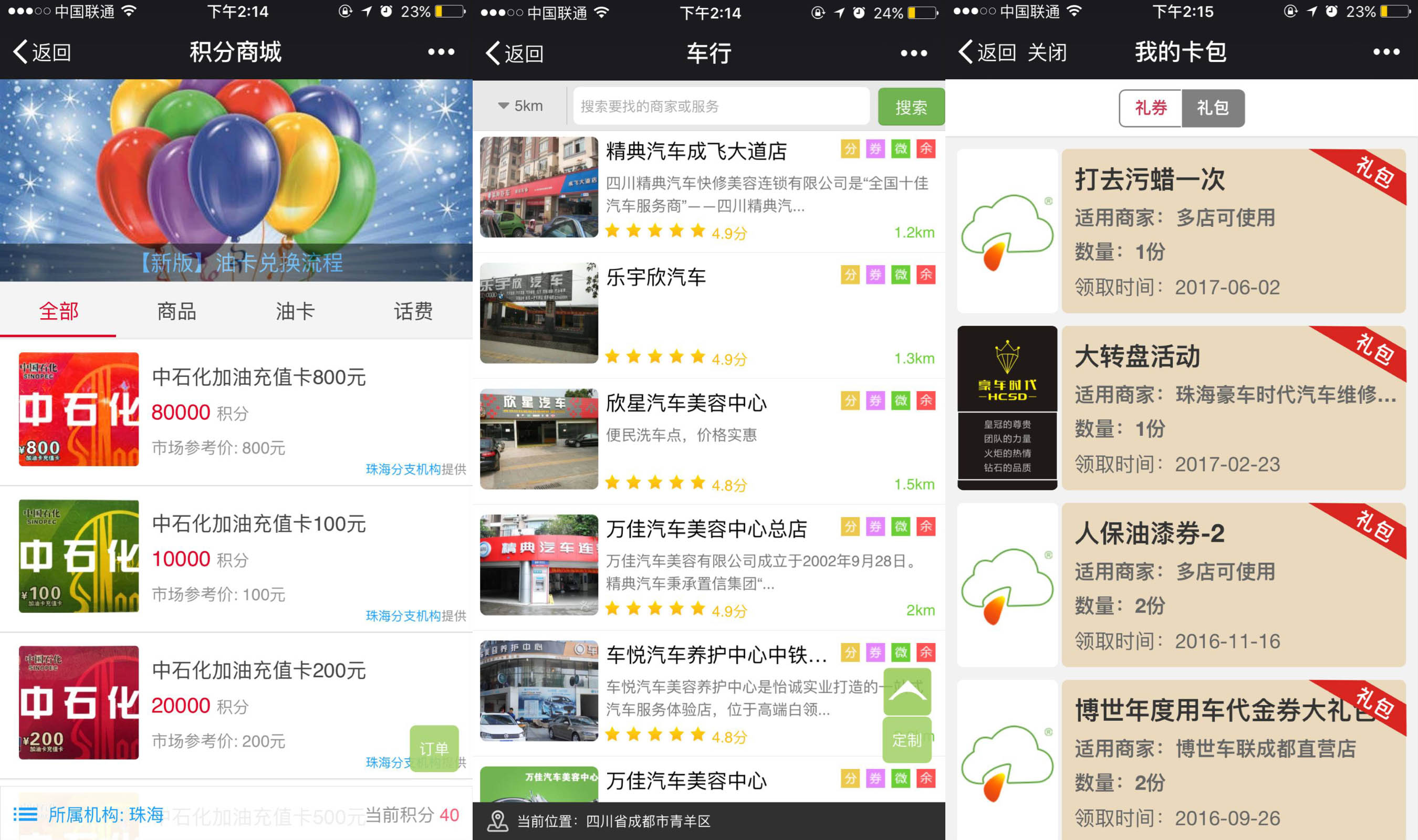Tap the 分 badge on 车悦汽车养护中心
The width and height of the screenshot is (1418, 840).
click(x=850, y=653)
